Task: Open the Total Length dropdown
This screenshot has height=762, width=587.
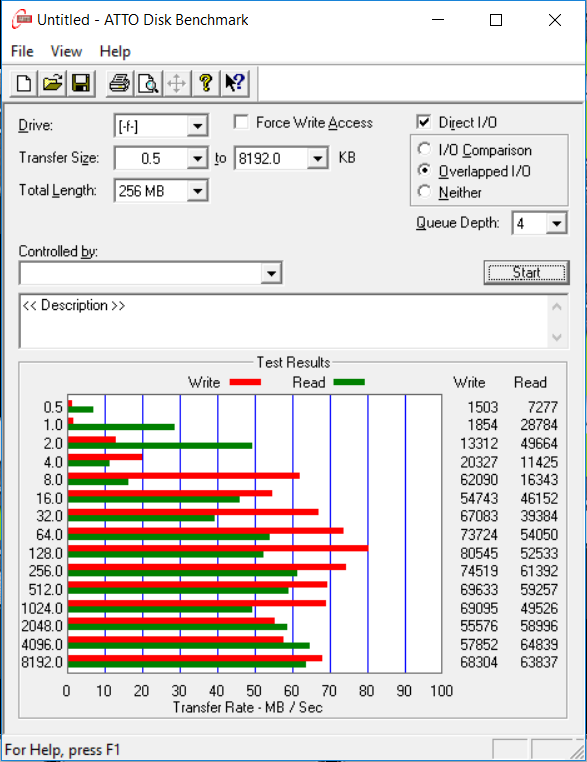Action: pos(197,190)
